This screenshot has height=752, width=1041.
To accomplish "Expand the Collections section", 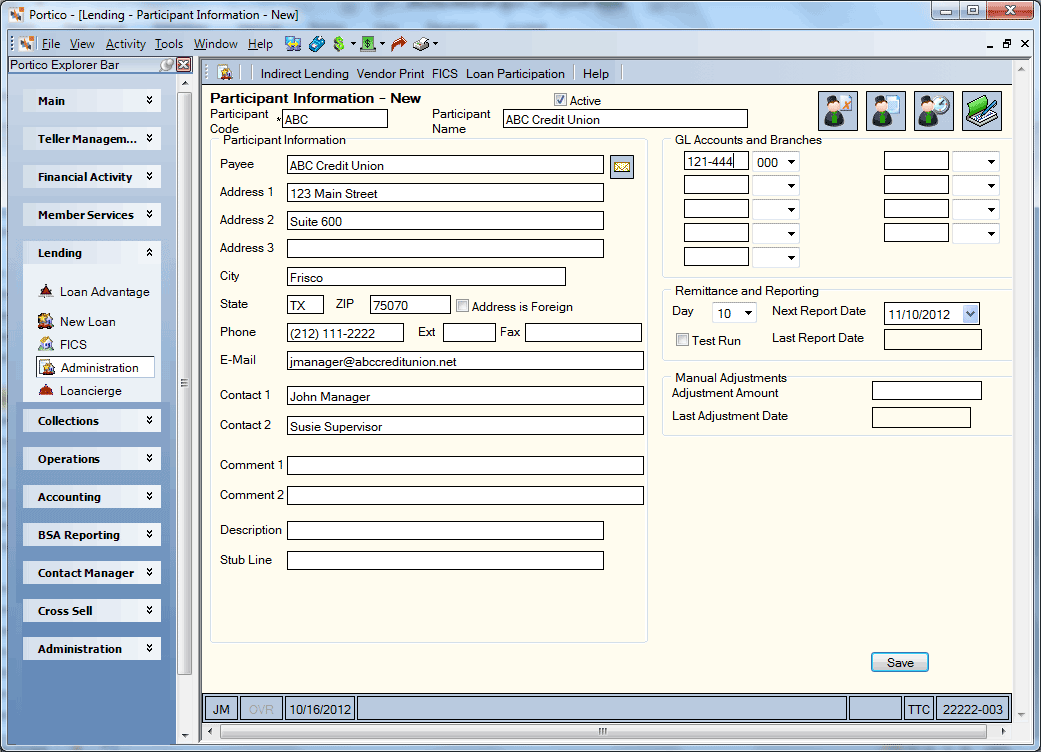I will click(x=92, y=421).
